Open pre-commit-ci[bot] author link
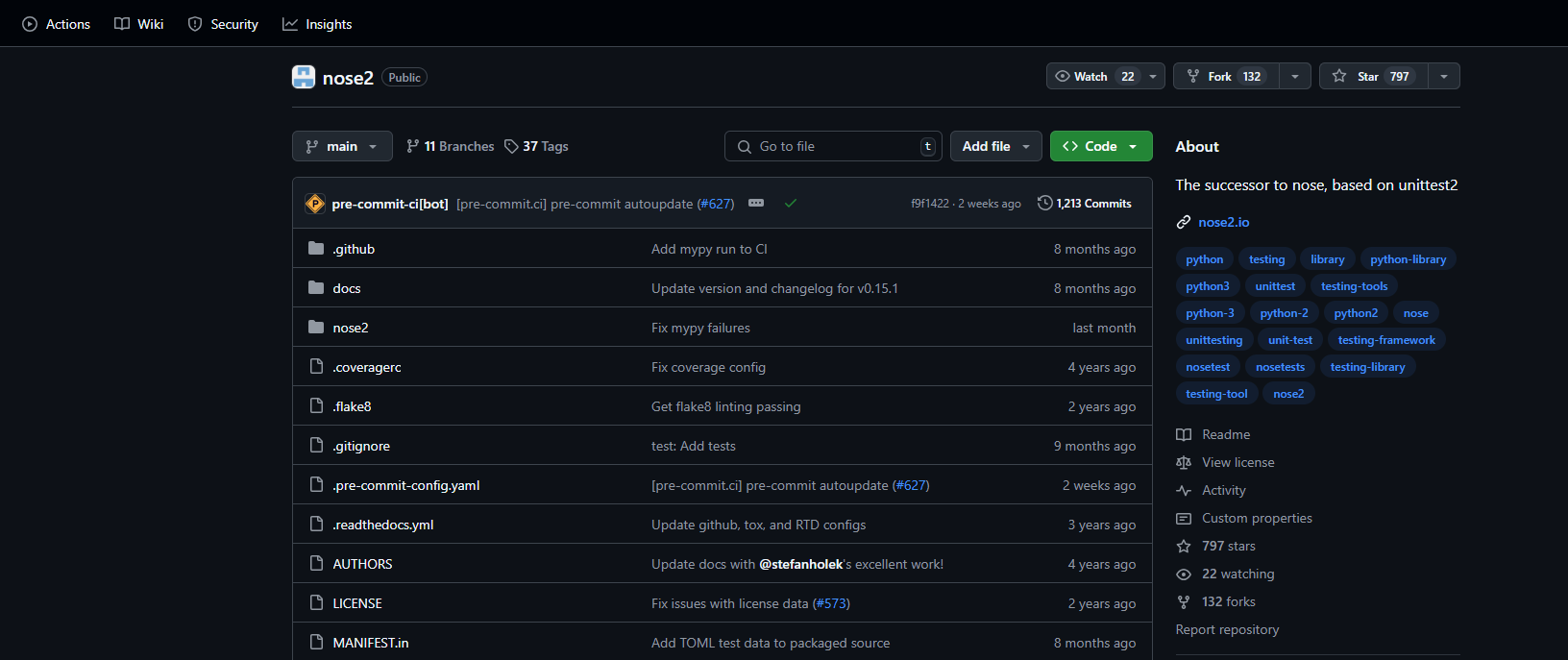This screenshot has height=660, width=1568. [x=390, y=204]
